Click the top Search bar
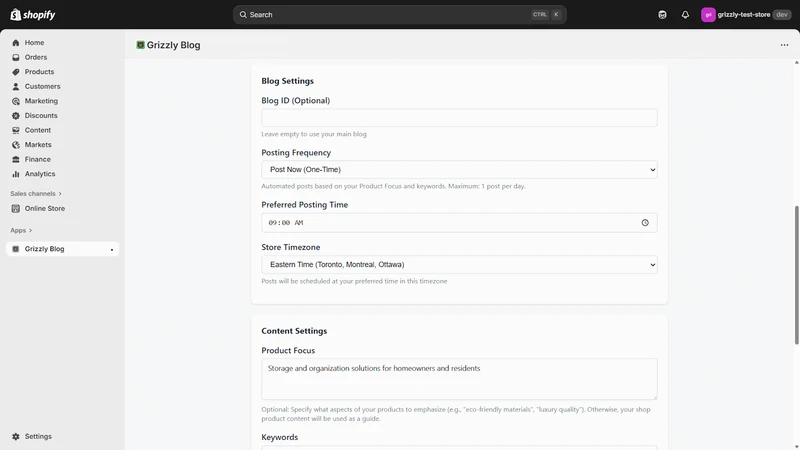800x450 pixels. 399,15
